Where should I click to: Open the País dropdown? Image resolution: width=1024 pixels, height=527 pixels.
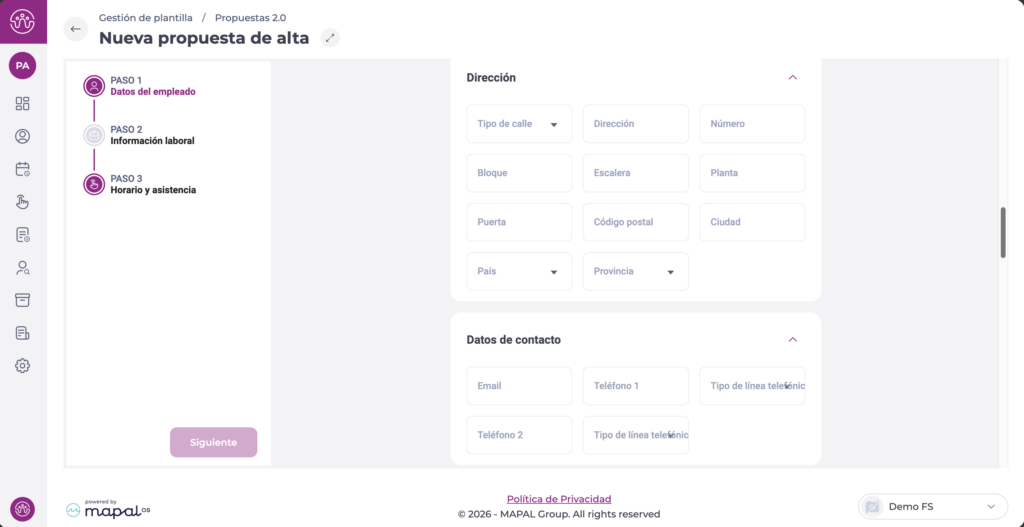519,271
